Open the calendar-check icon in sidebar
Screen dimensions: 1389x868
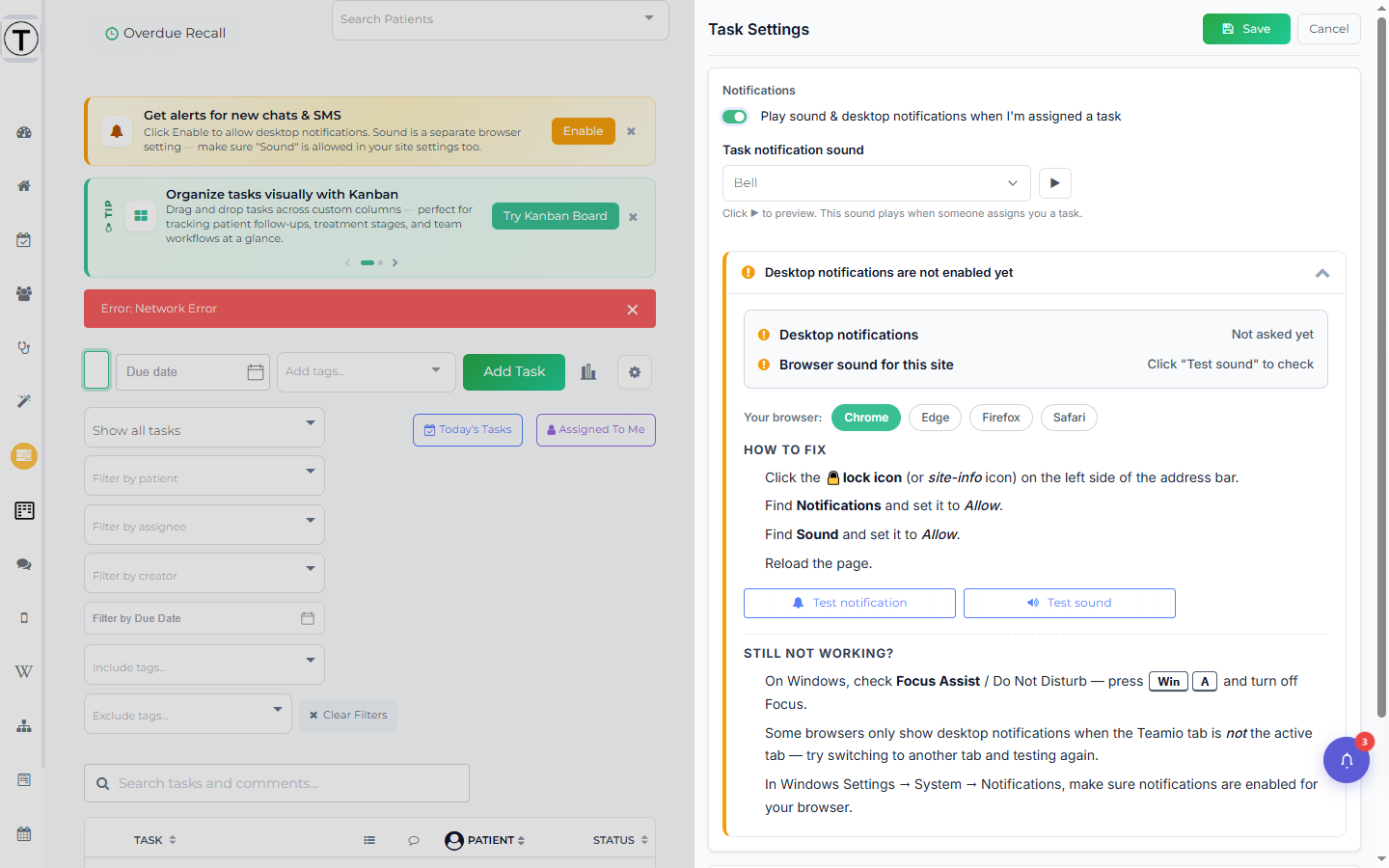coord(24,240)
